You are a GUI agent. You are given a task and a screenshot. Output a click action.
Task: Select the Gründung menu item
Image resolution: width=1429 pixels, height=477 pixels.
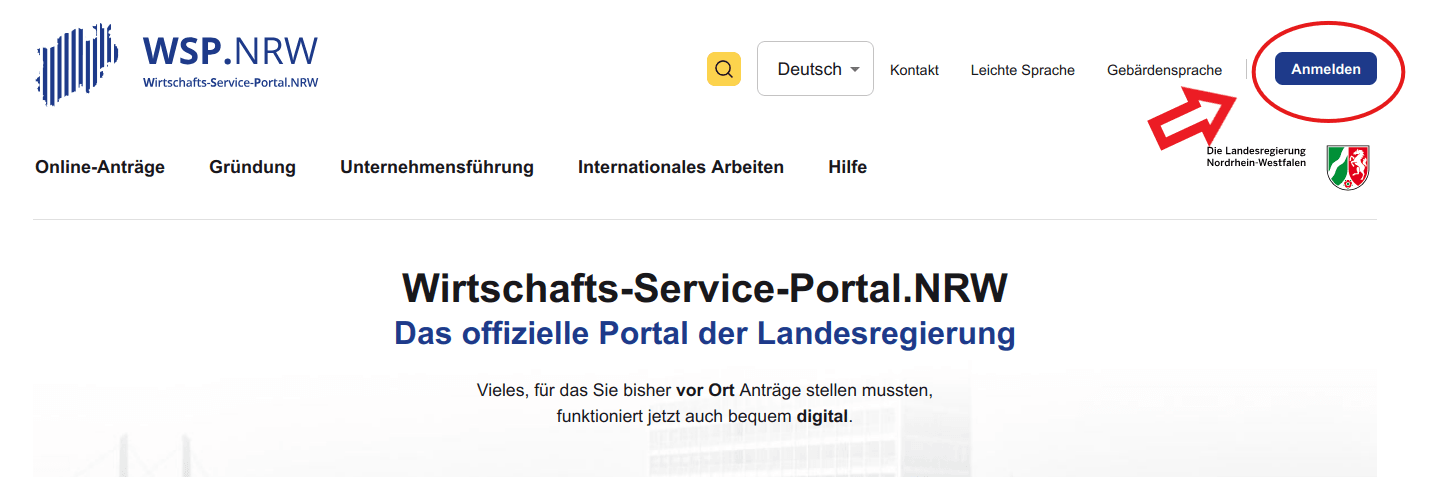[252, 167]
